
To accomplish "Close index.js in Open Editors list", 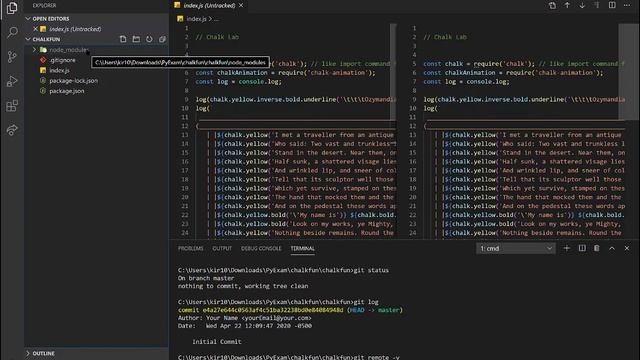I will (36, 29).
